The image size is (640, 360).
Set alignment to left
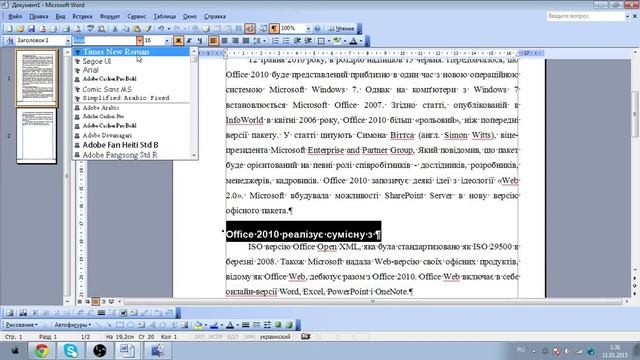click(x=213, y=40)
